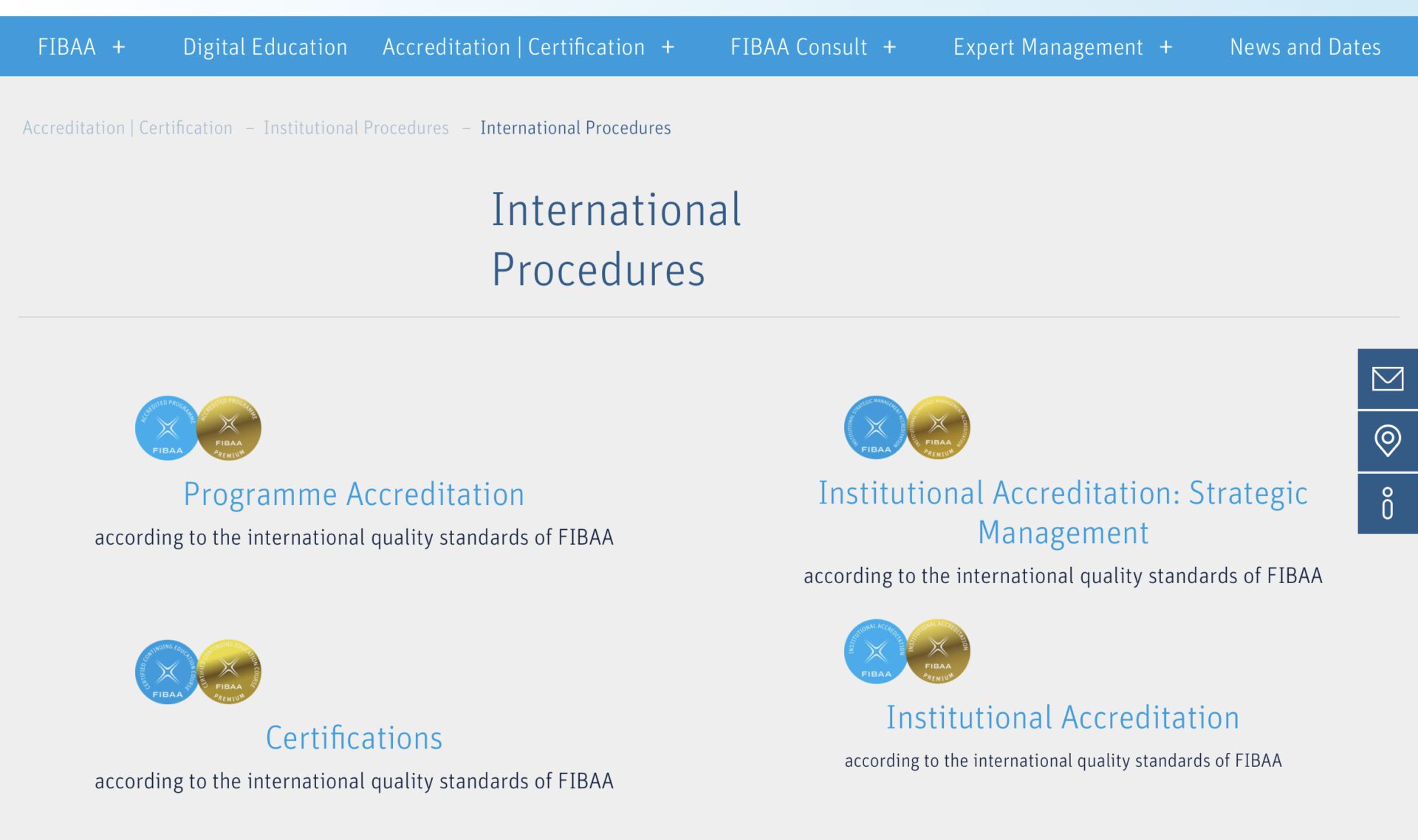
Task: Expand the Expert Management plus sign
Action: pos(1165,47)
